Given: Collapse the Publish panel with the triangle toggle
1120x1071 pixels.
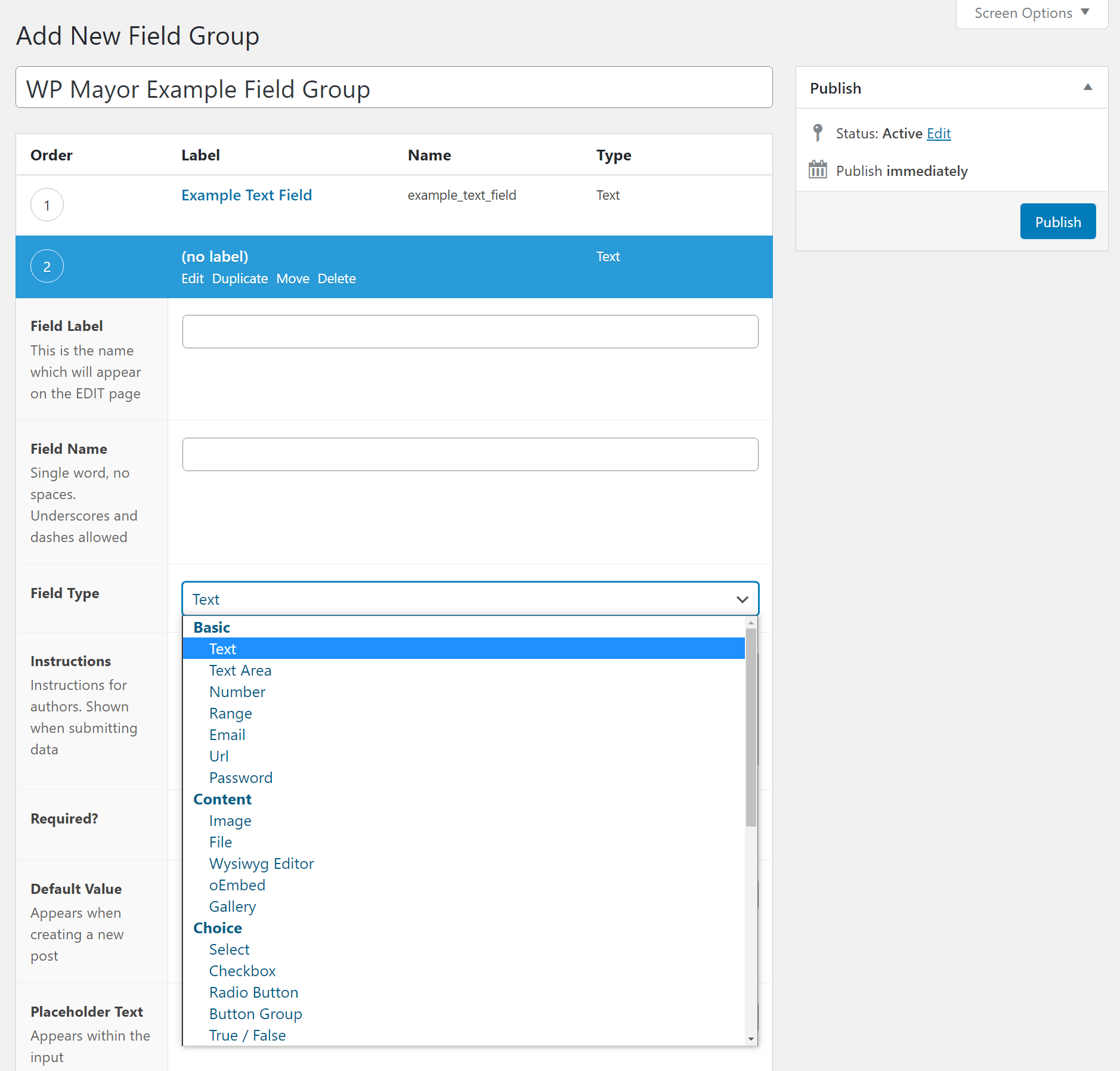Looking at the screenshot, I should 1088,87.
